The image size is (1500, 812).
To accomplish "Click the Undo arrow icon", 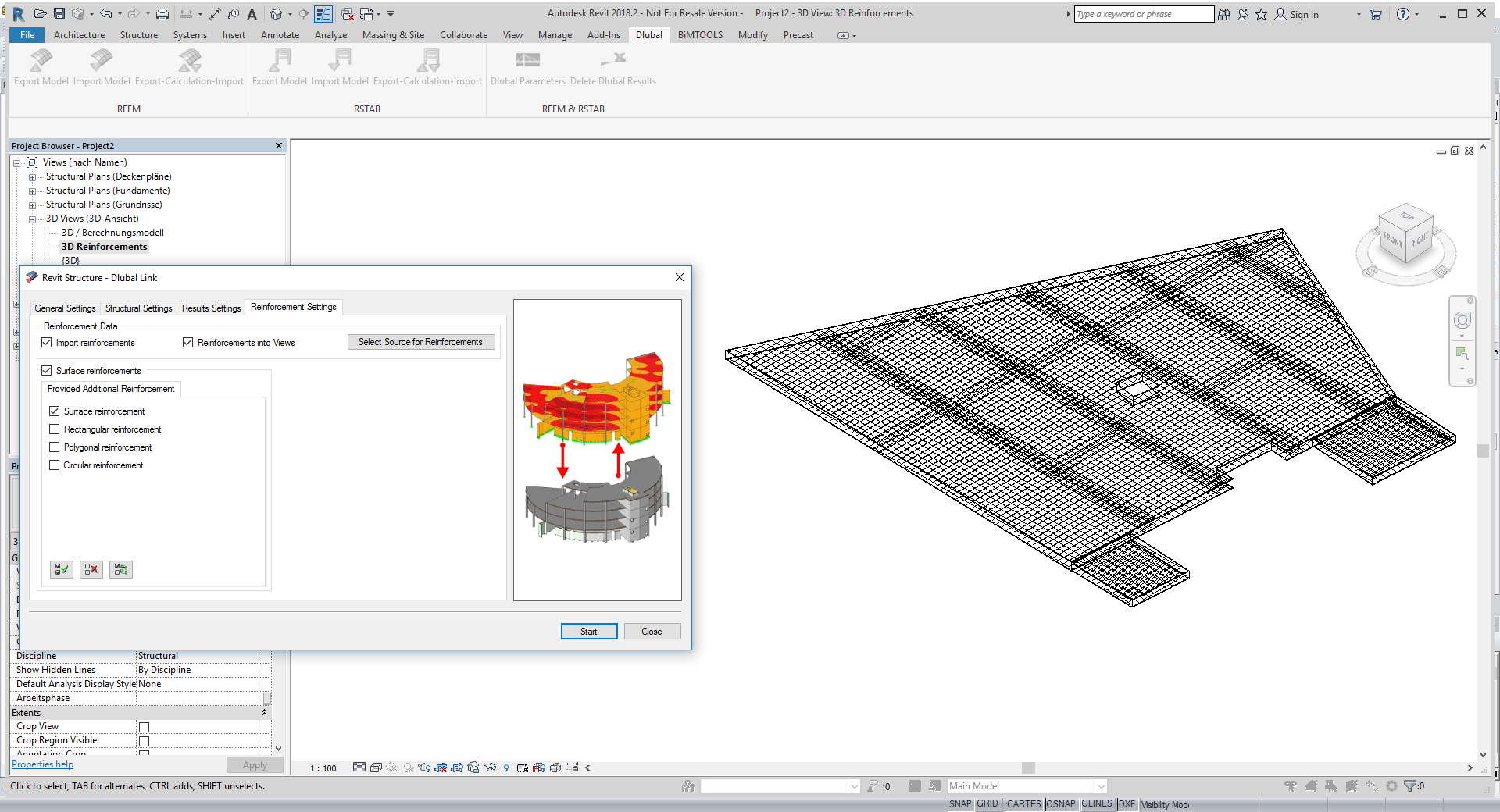I will (105, 14).
